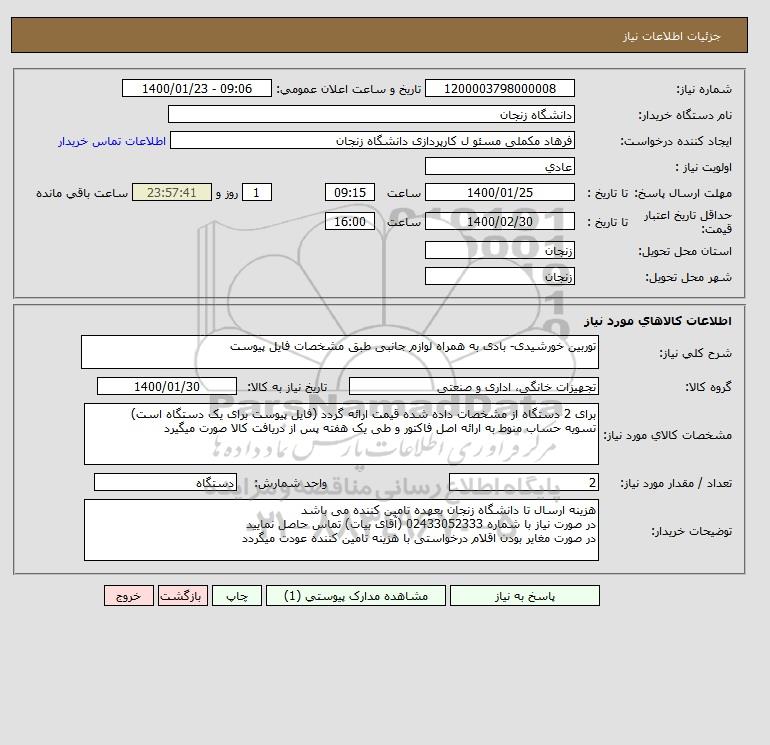
Task: Click the label تعداد / مقدار مورد نیاز
Action: pyautogui.click(x=676, y=483)
